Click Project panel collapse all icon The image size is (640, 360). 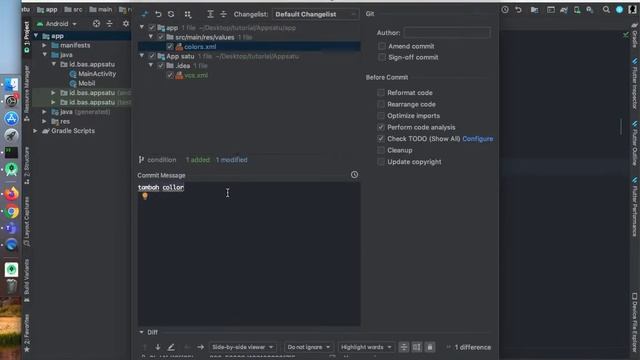click(x=109, y=24)
